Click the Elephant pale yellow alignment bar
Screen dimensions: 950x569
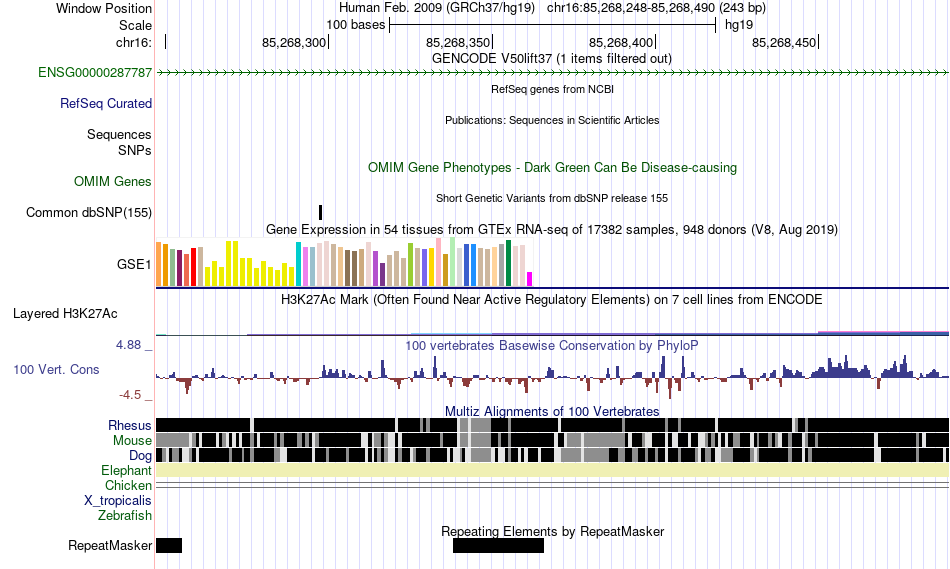point(553,470)
